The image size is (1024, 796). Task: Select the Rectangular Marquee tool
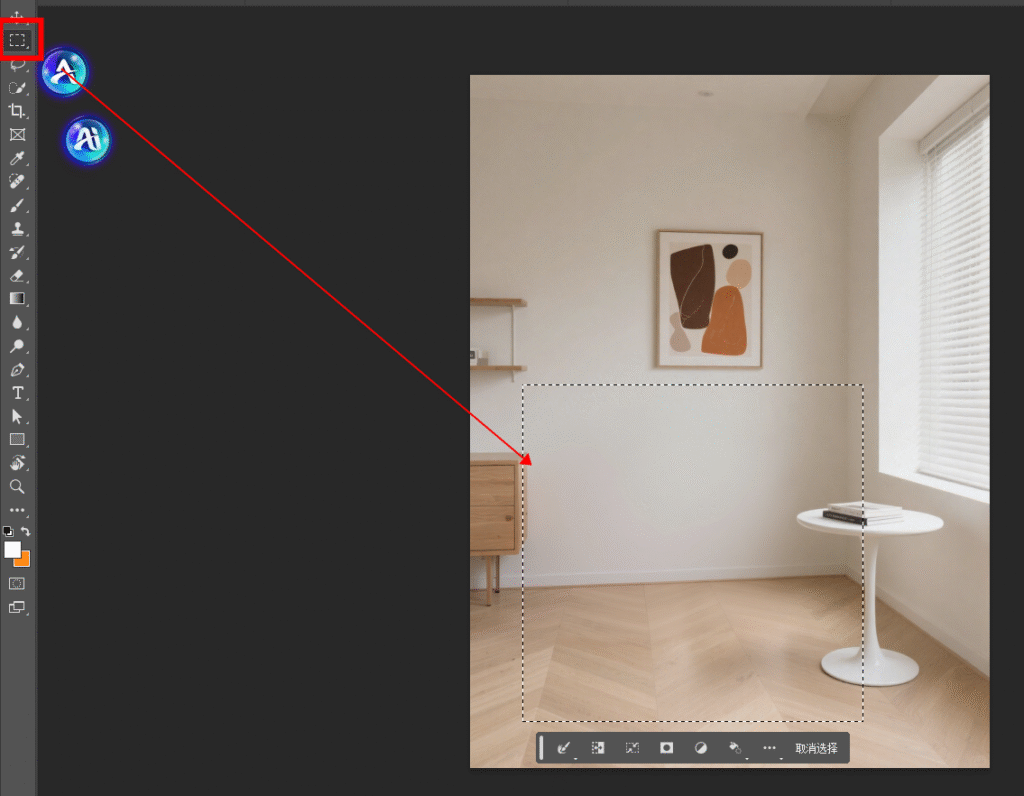point(17,40)
